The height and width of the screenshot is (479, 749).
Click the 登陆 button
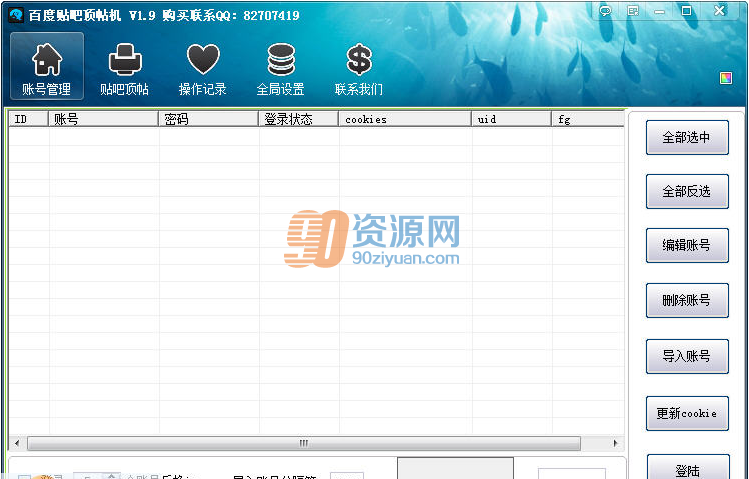coord(688,467)
